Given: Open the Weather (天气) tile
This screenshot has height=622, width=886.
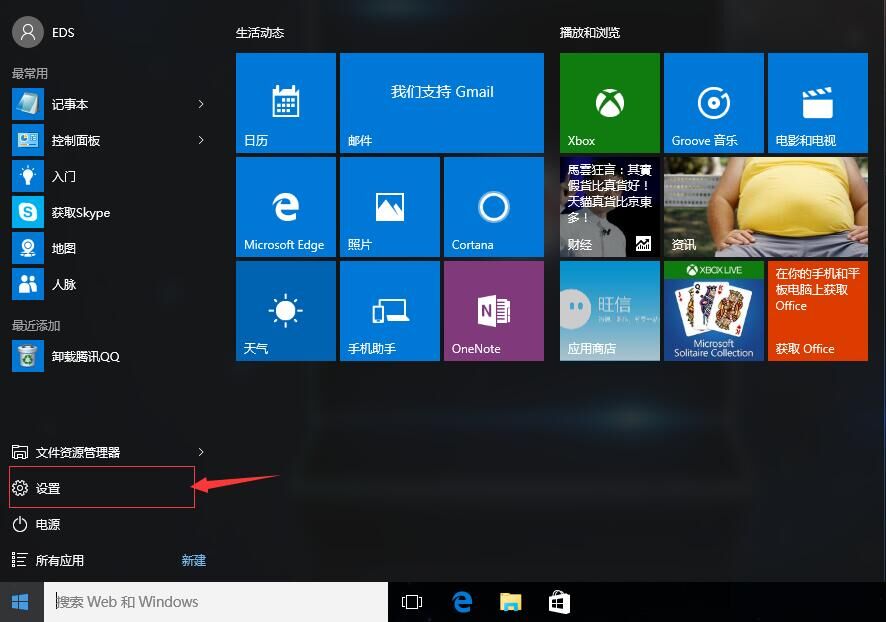Looking at the screenshot, I should coord(286,311).
